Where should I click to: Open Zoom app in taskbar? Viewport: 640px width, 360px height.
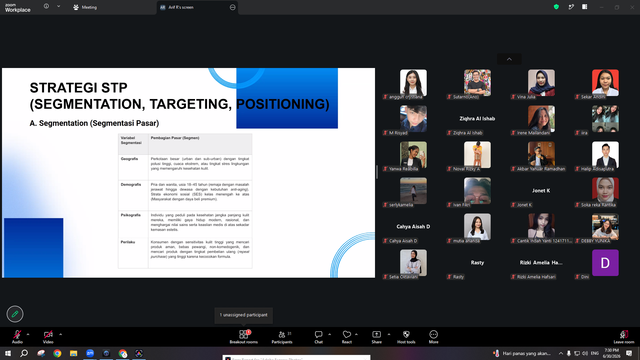point(90,353)
